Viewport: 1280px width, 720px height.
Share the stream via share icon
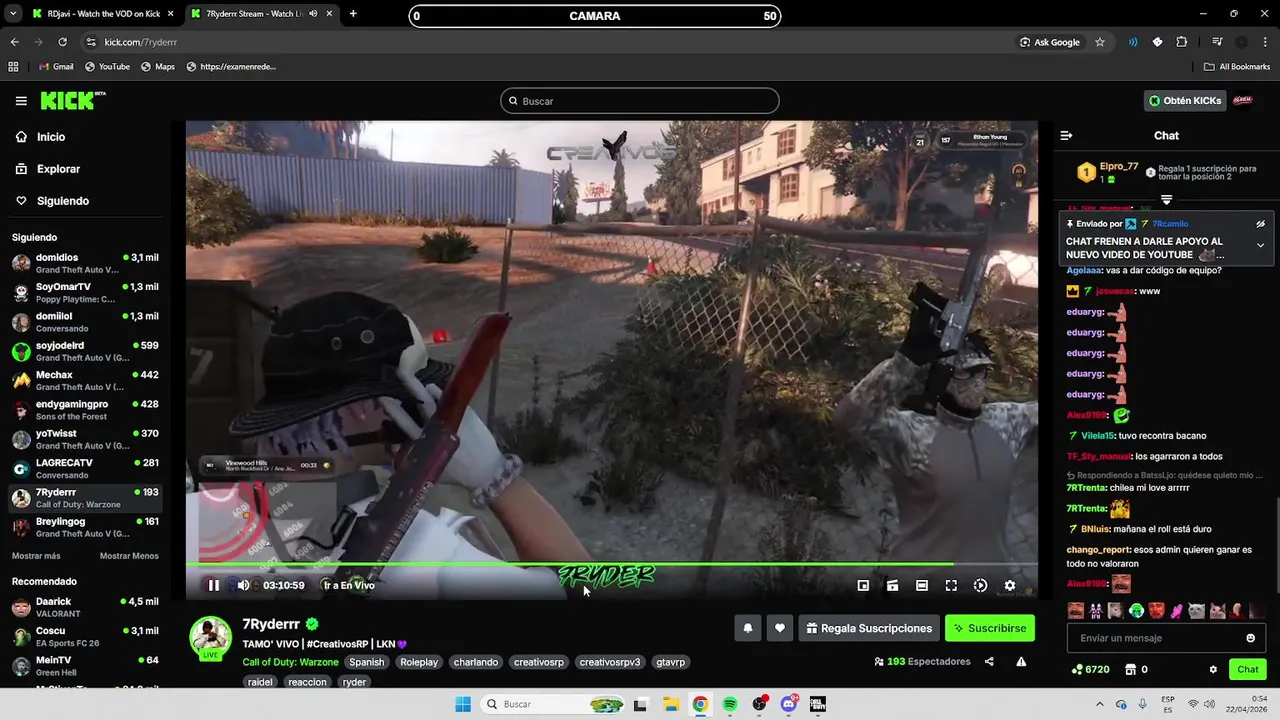pyautogui.click(x=989, y=661)
